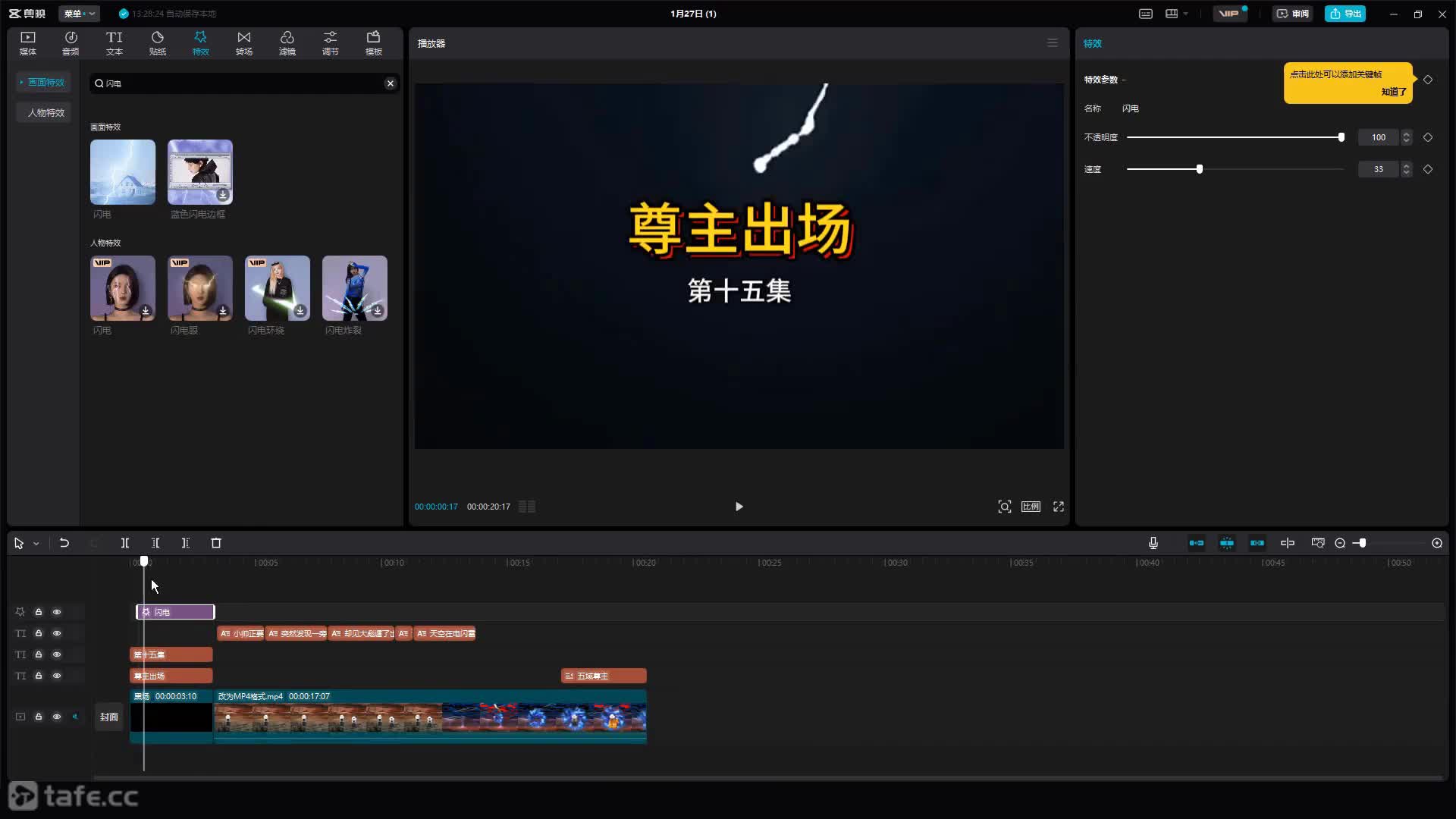The height and width of the screenshot is (819, 1456).
Task: Dismiss keyframe tip with 知道了
Action: coord(1393,92)
